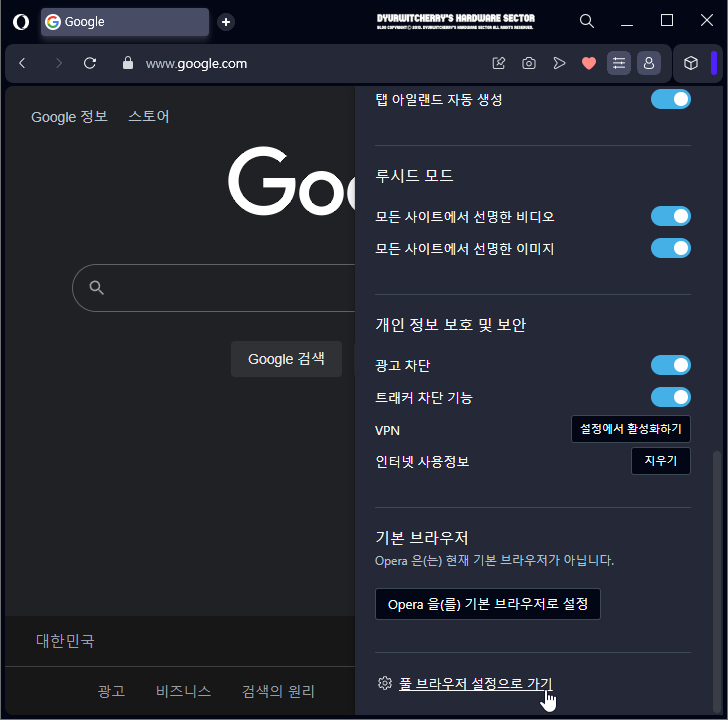Click the tab search magnifier icon

[x=586, y=21]
